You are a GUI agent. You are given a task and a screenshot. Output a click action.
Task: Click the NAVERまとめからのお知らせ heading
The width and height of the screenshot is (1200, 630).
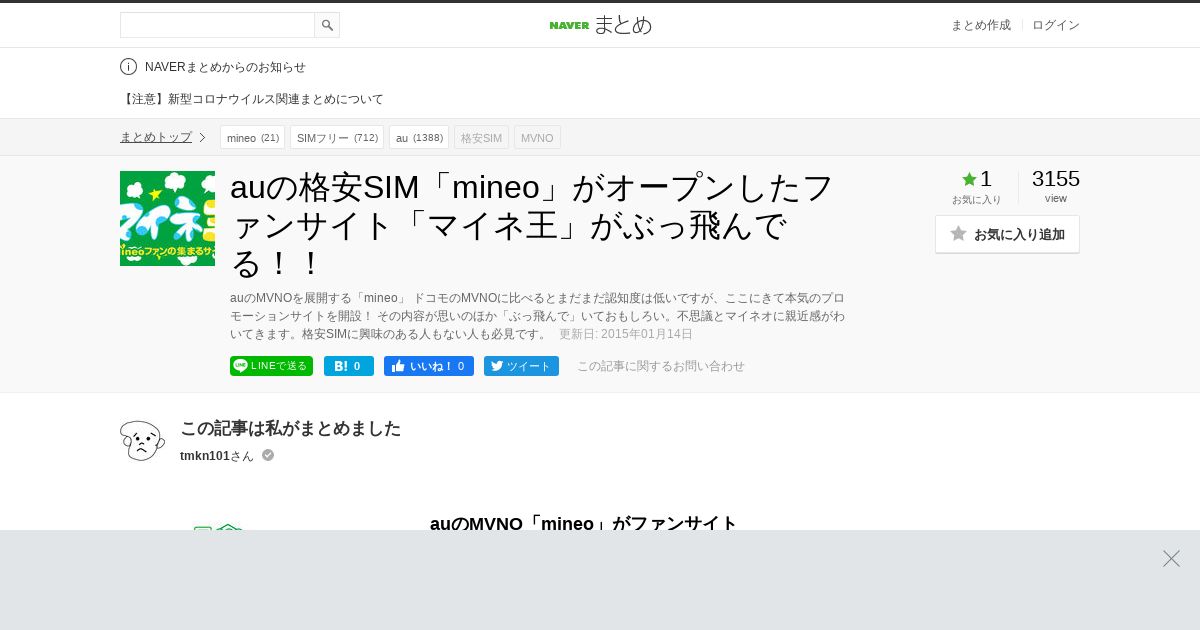tap(225, 67)
